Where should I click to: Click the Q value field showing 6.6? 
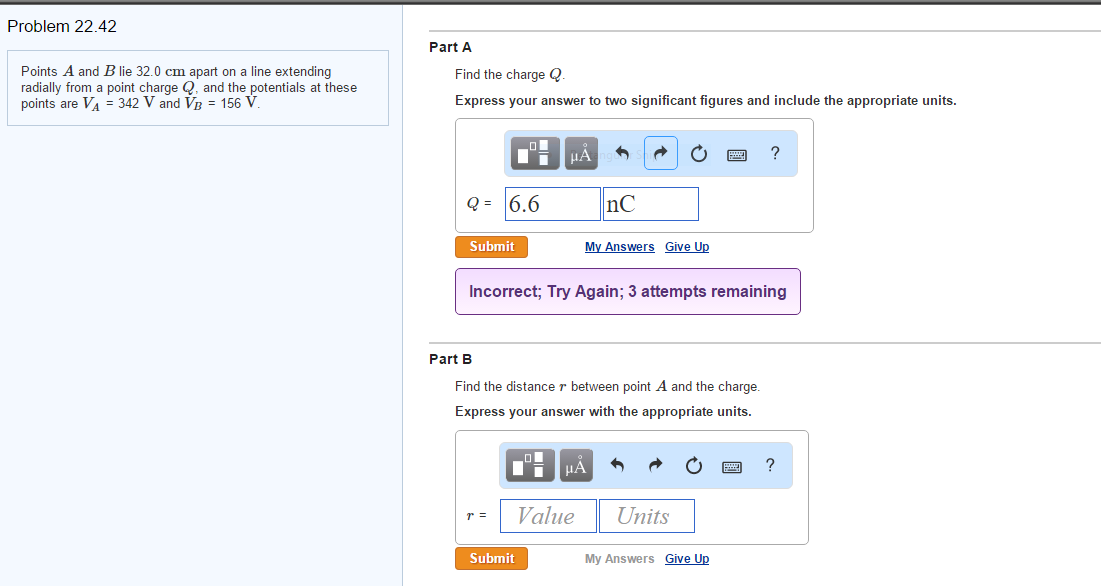point(552,203)
